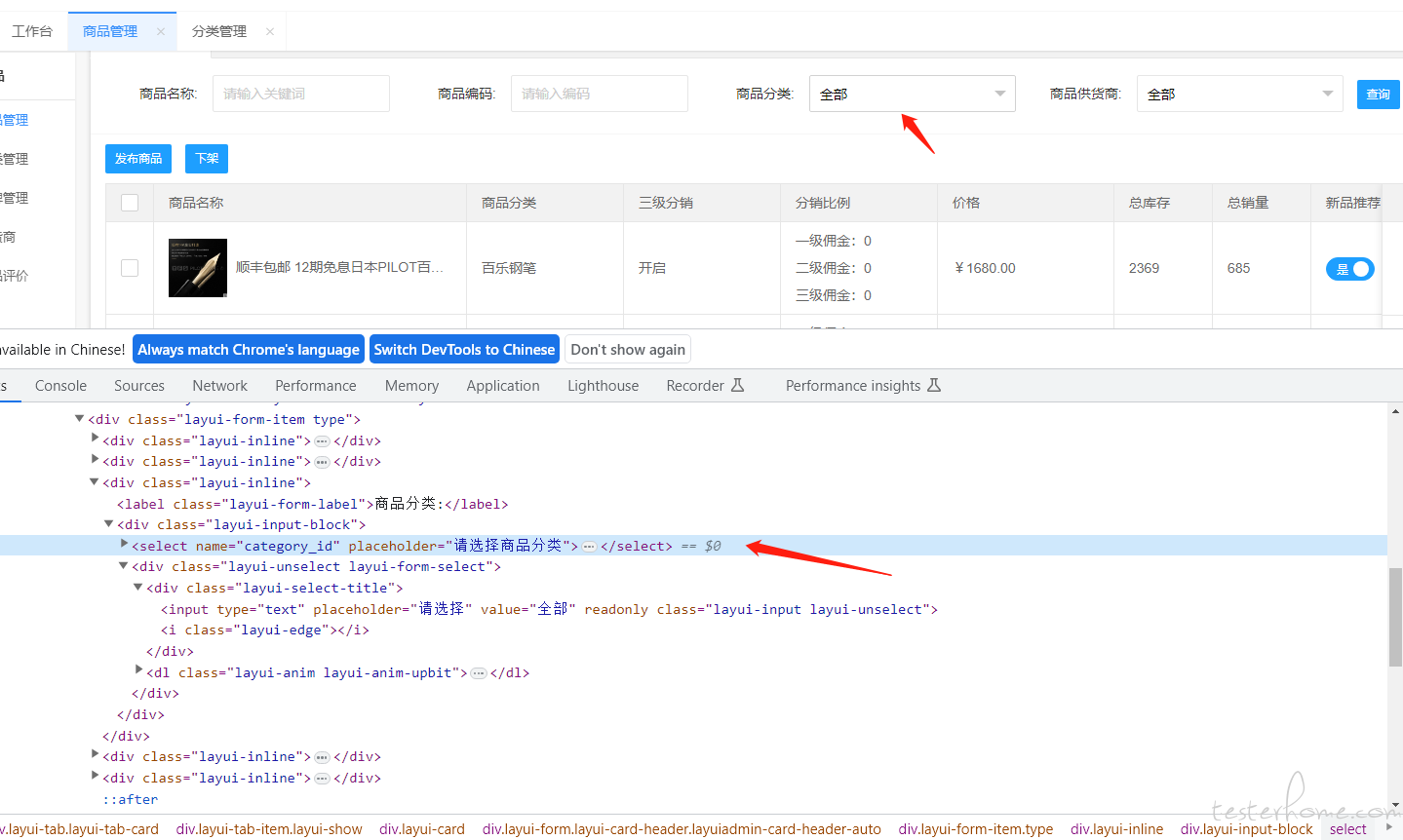This screenshot has height=840, width=1403.
Task: Open the 商品分类 dropdown
Action: [913, 94]
